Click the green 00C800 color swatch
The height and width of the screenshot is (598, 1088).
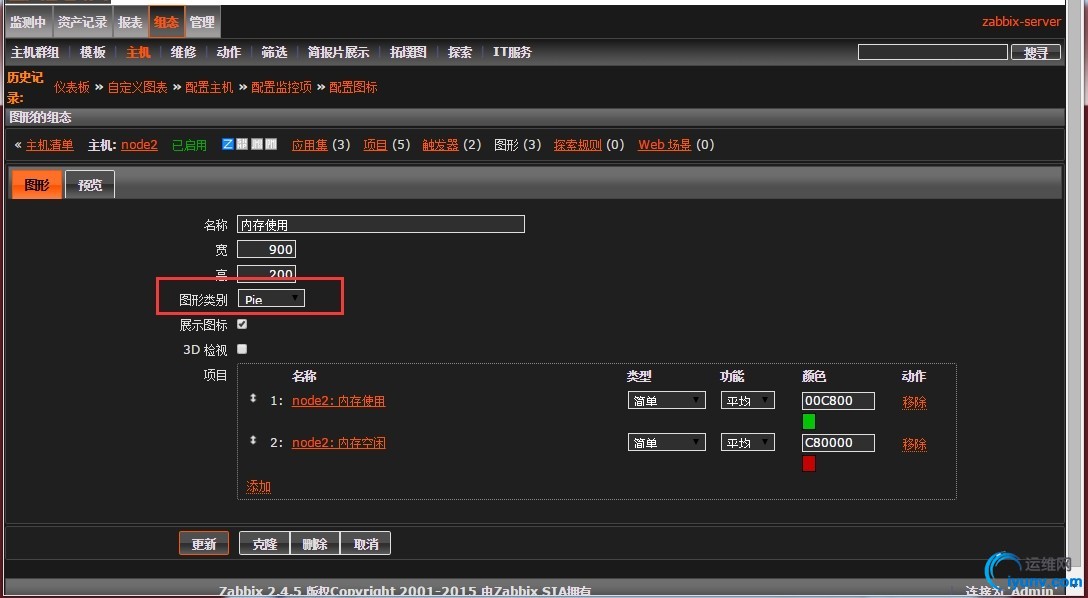(x=809, y=422)
